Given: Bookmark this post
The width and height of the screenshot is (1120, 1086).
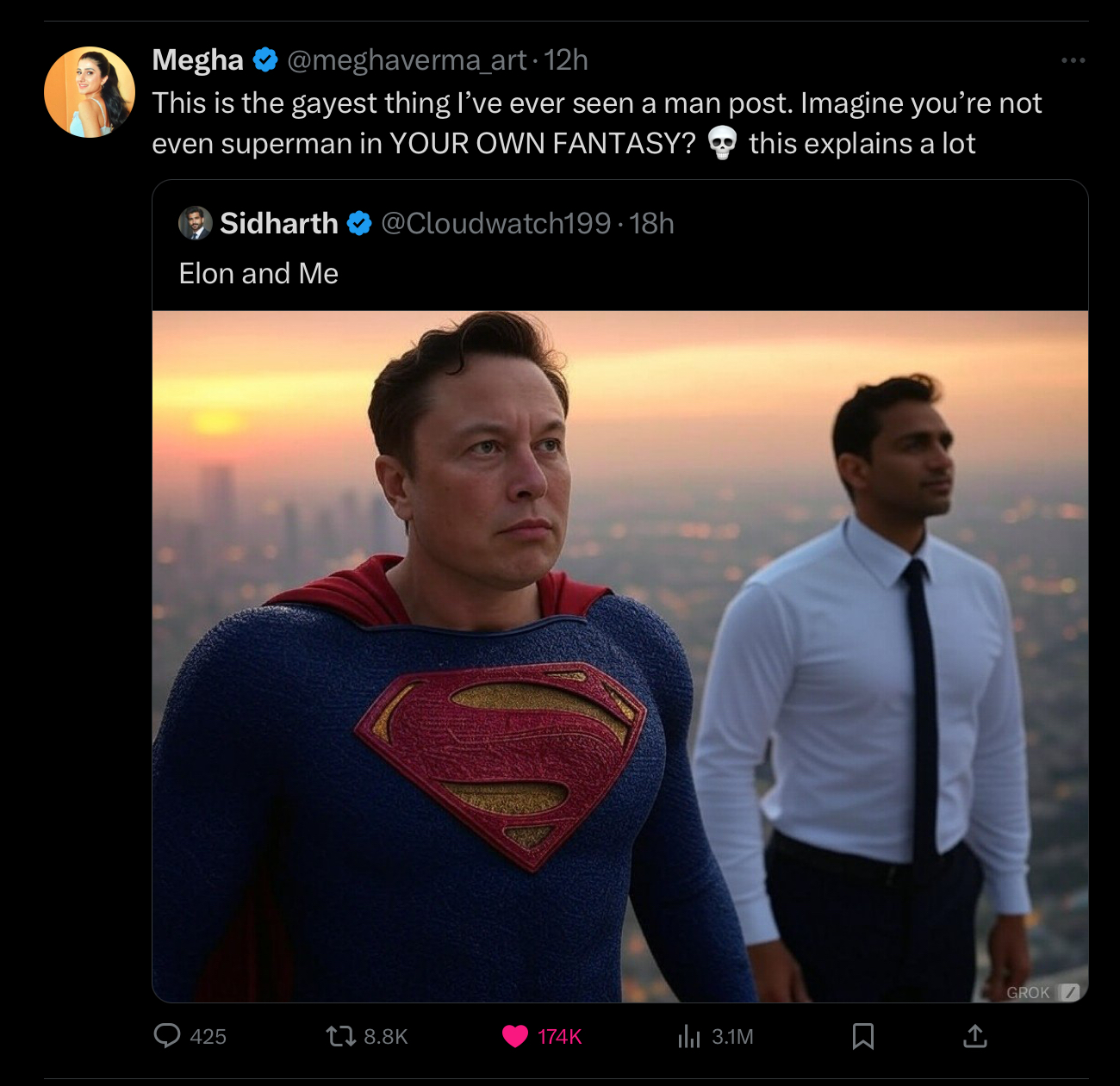Looking at the screenshot, I should click(x=862, y=1036).
